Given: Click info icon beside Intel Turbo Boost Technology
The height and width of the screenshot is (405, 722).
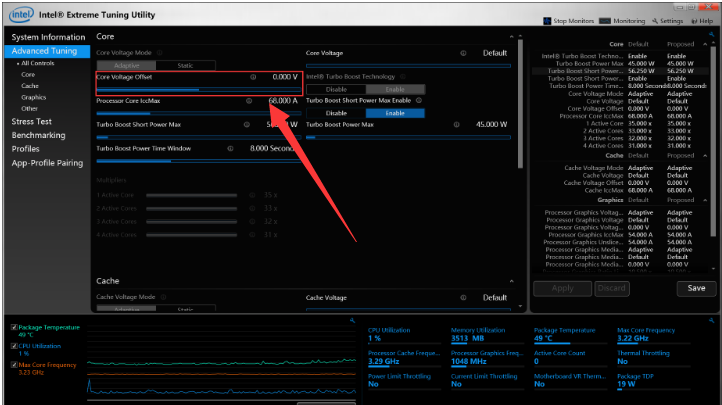Looking at the screenshot, I should pyautogui.click(x=403, y=76).
